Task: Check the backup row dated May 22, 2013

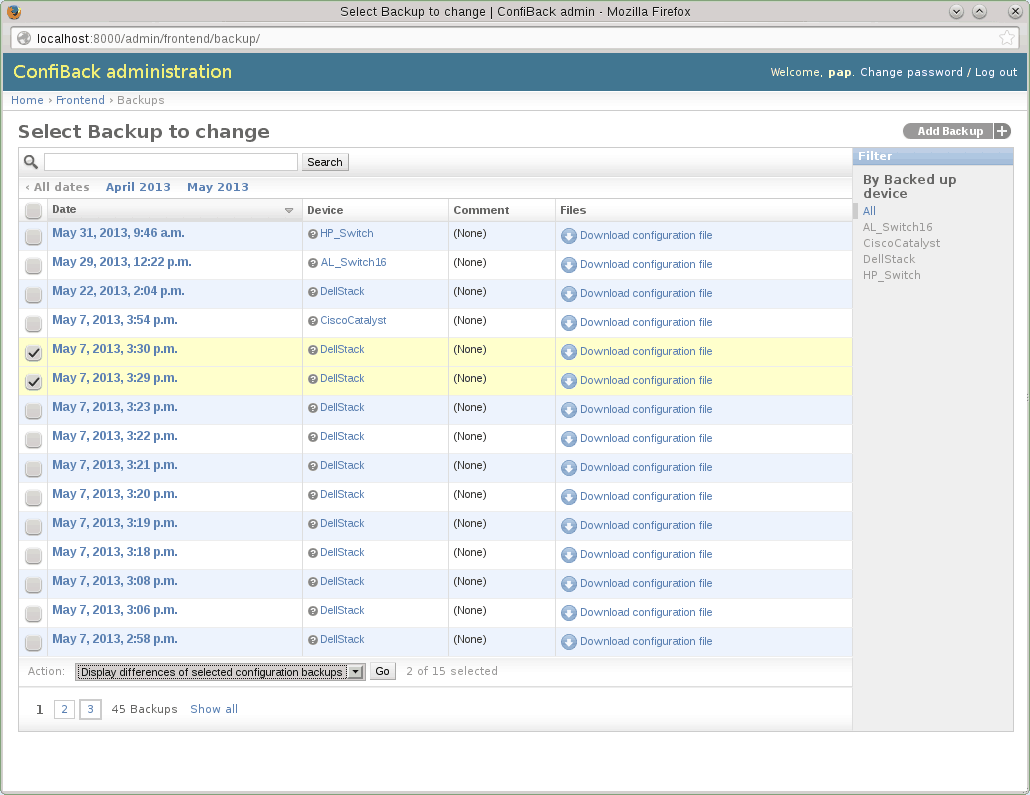Action: click(x=33, y=294)
